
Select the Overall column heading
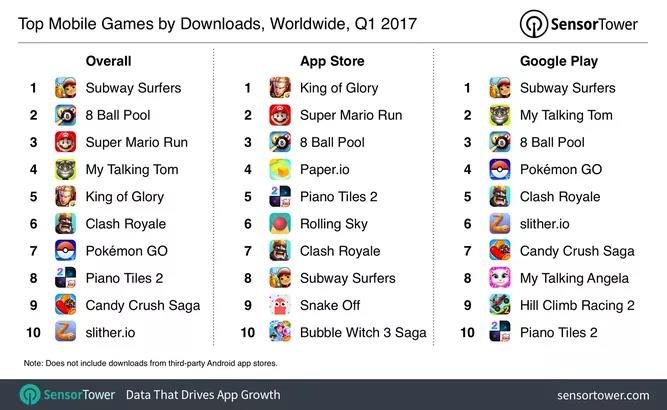tap(108, 61)
